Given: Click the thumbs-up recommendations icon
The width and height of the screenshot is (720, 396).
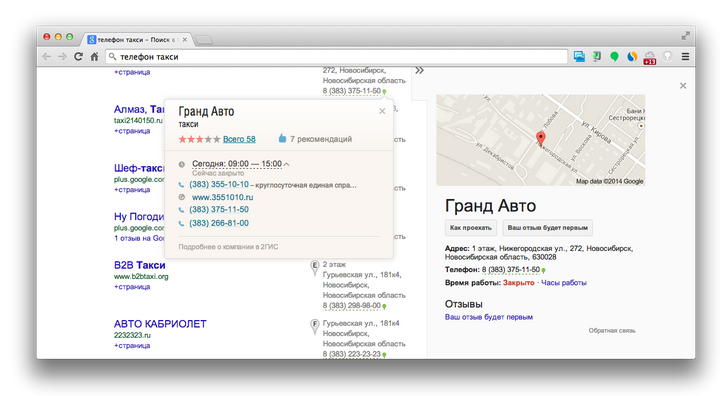Looking at the screenshot, I should click(x=282, y=138).
